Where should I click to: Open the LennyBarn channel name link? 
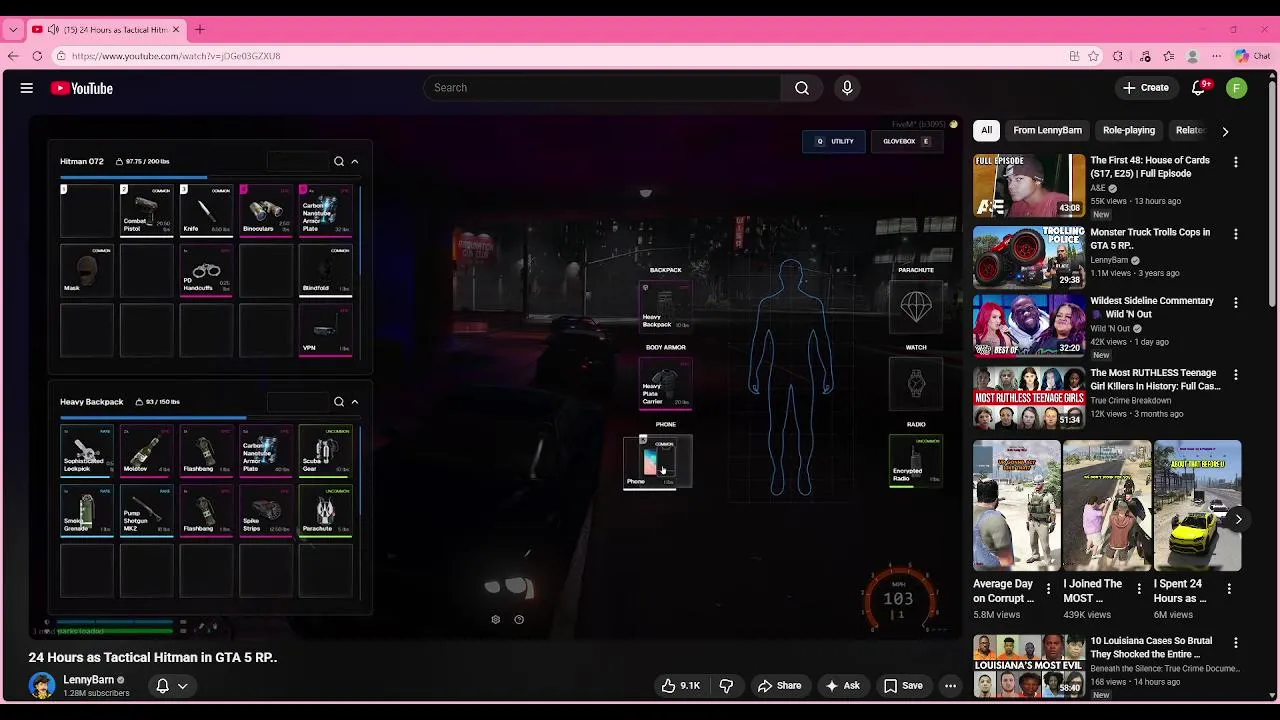89,680
